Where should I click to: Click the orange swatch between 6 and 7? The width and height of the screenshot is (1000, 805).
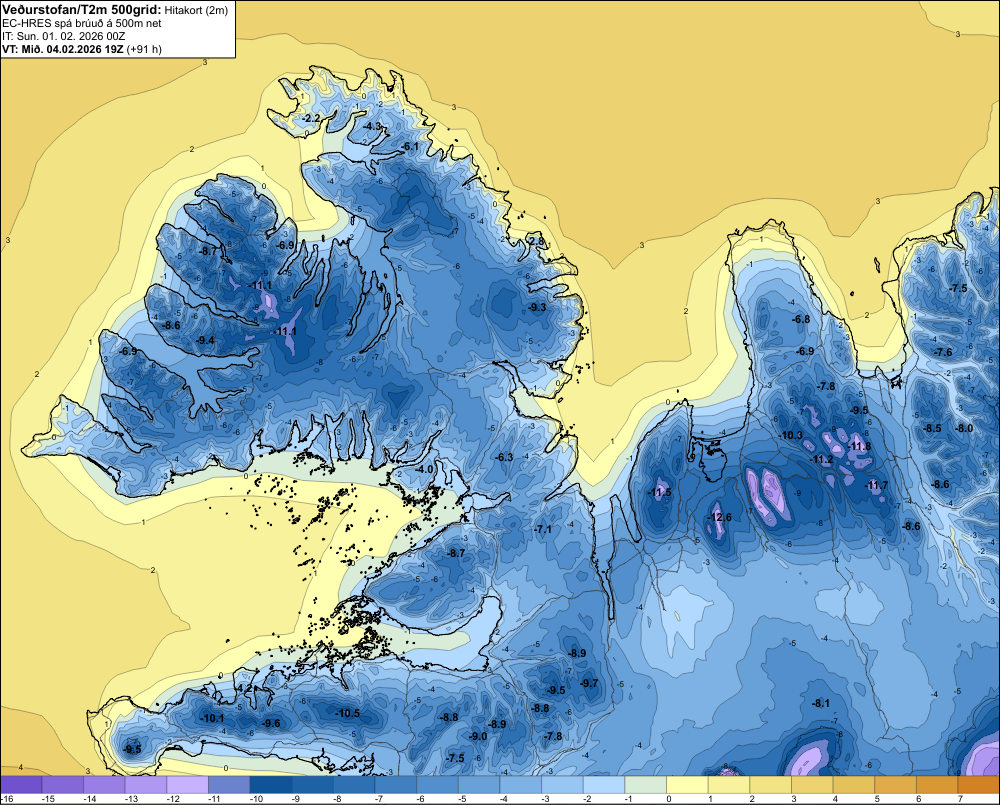[x=937, y=785]
